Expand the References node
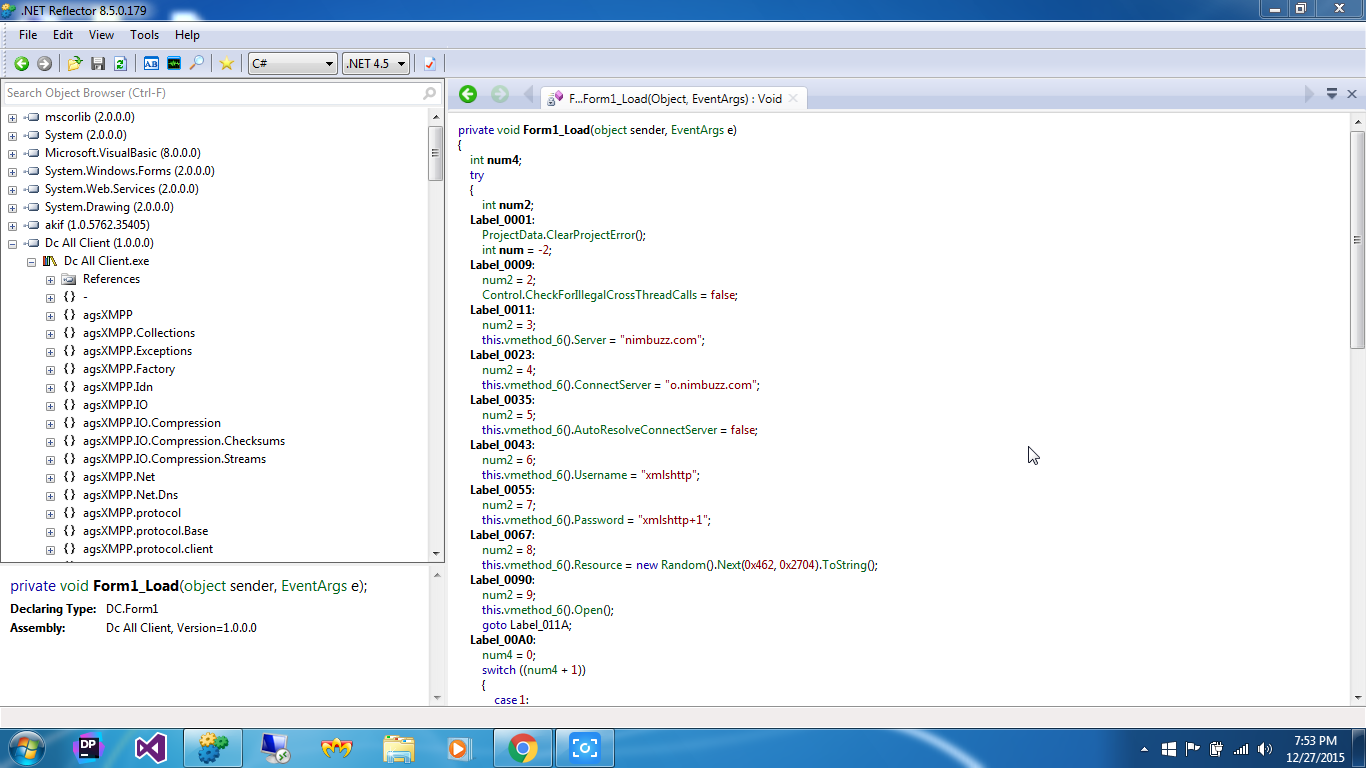Image resolution: width=1366 pixels, height=768 pixels. pyautogui.click(x=50, y=279)
